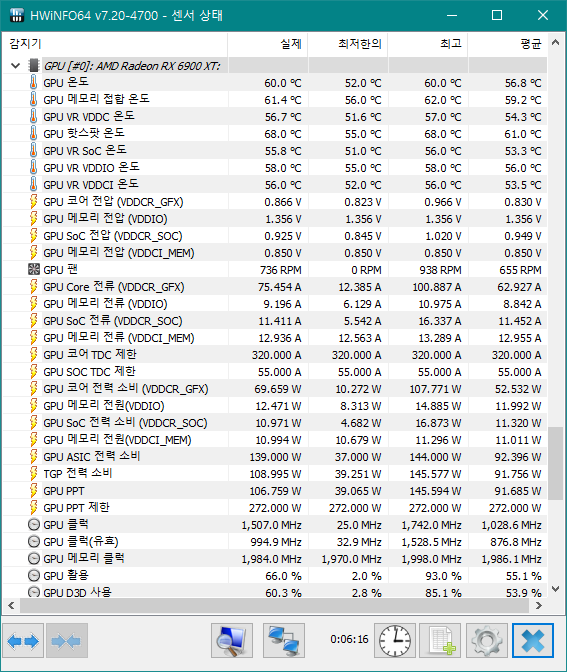The image size is (567, 672).
Task: Click the lightning icon for TGP 전력 소비
Action: (x=33, y=474)
